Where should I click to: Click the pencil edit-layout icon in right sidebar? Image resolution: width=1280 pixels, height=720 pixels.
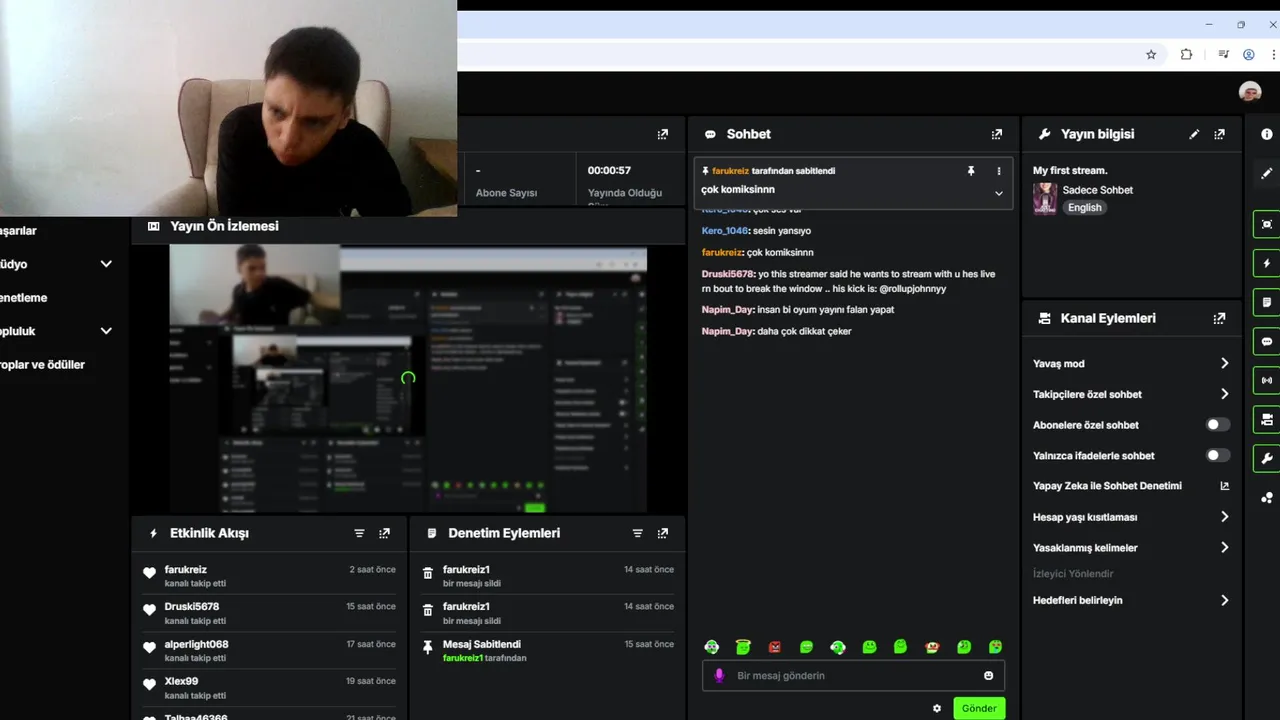1267,173
